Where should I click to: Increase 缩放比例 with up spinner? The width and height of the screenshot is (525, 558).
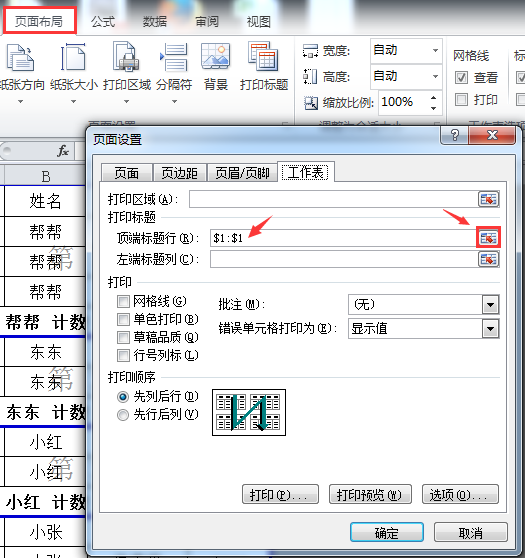433,98
